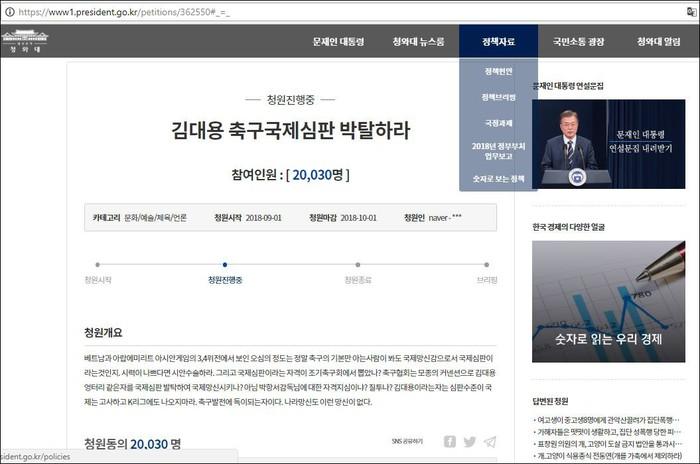Viewport: 700px width, 464px height.
Task: Open the 청와대 뉴스룸 menu
Action: (416, 42)
